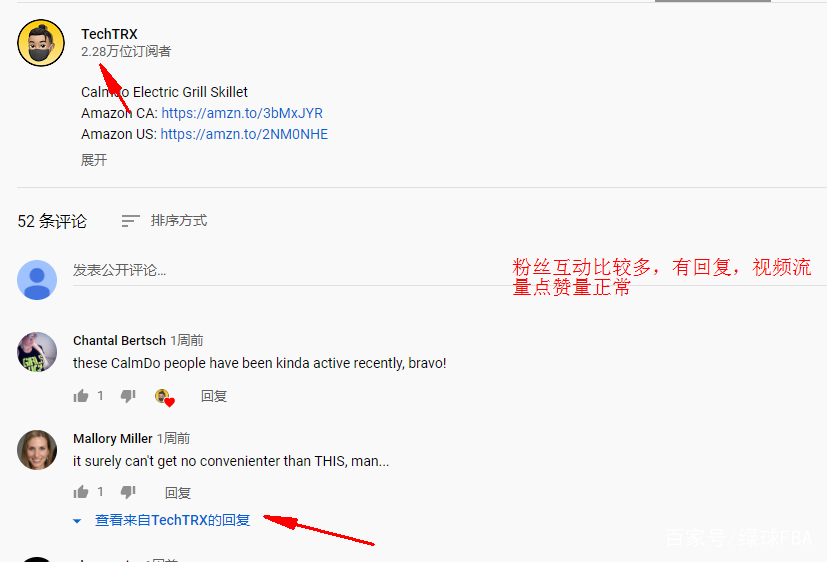Reply to Chantal Bertsch's comment

pyautogui.click(x=214, y=396)
